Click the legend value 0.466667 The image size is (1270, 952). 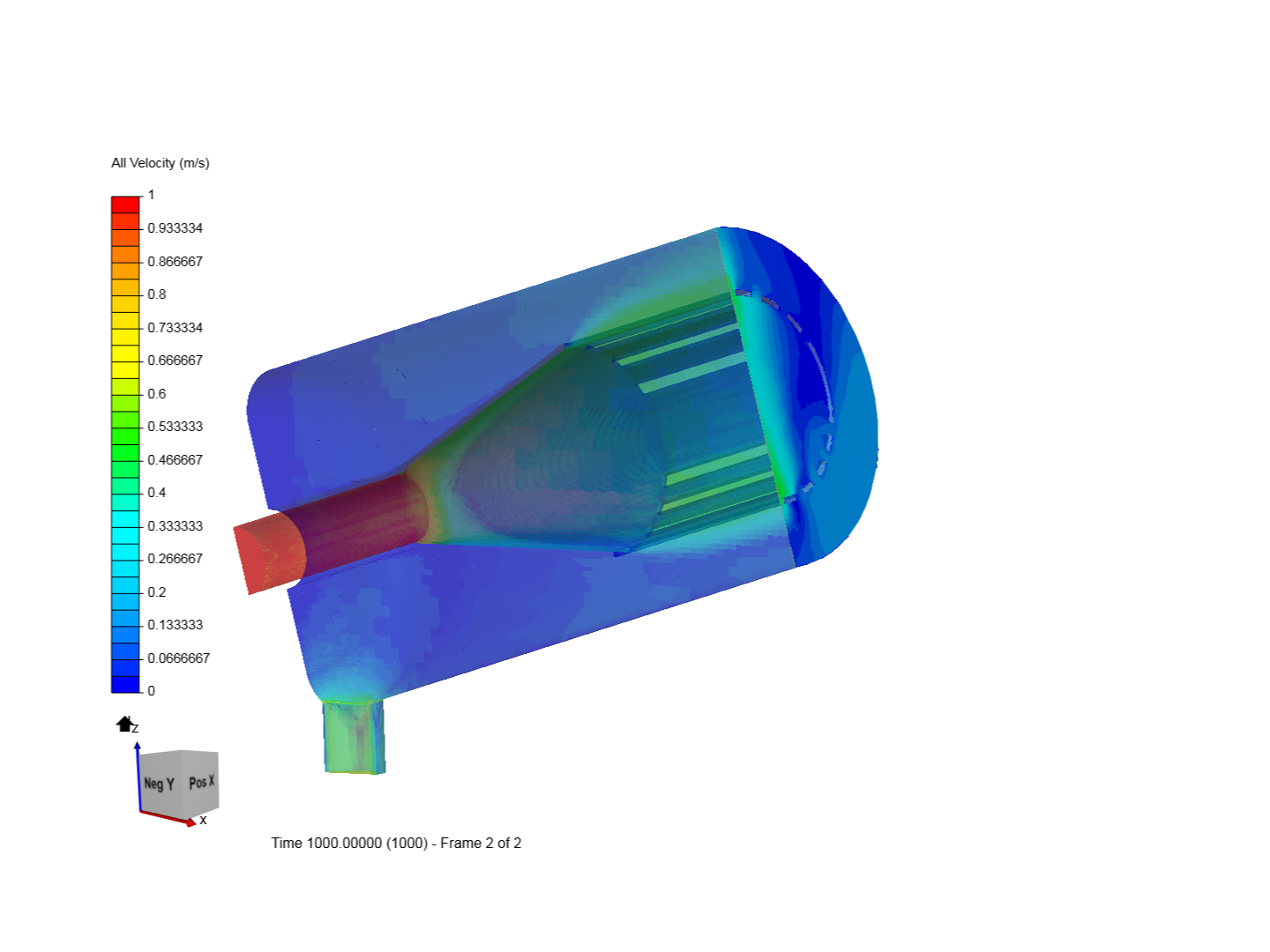[175, 460]
